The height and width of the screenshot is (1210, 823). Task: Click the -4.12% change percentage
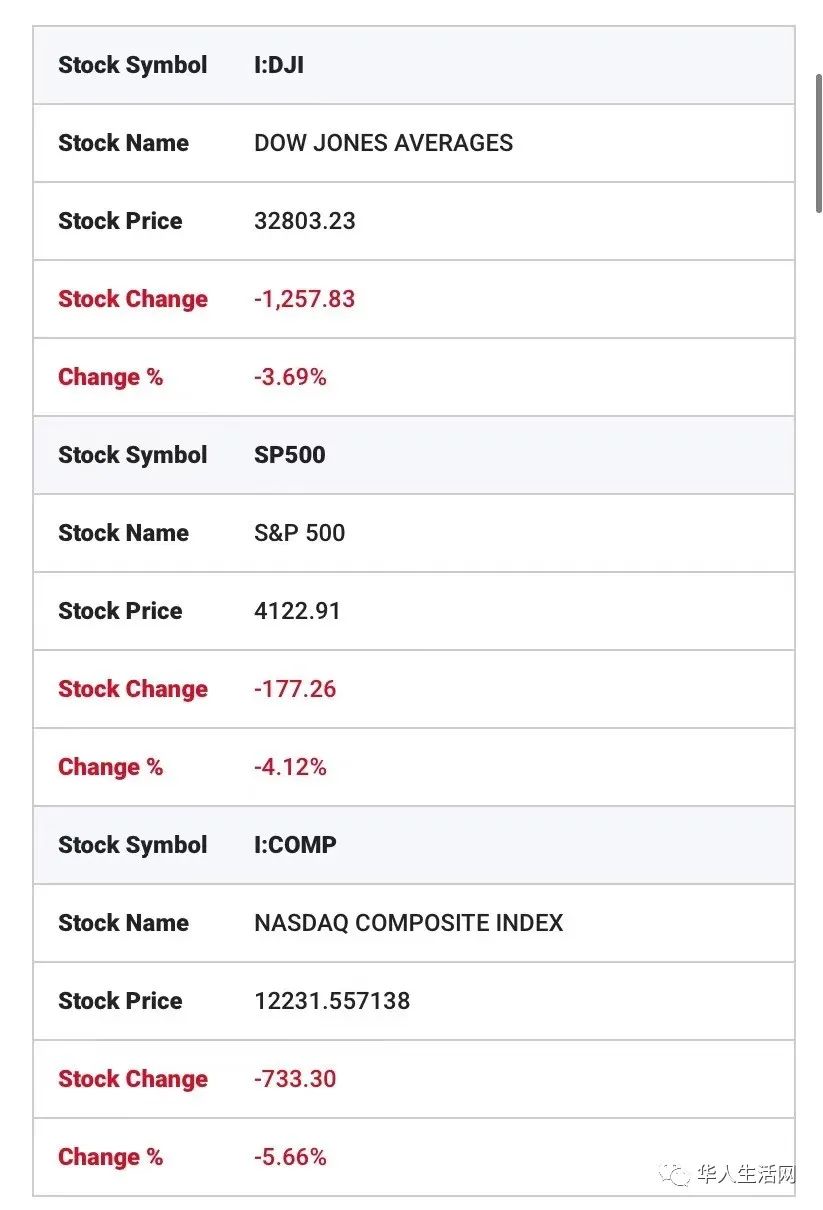pyautogui.click(x=290, y=767)
